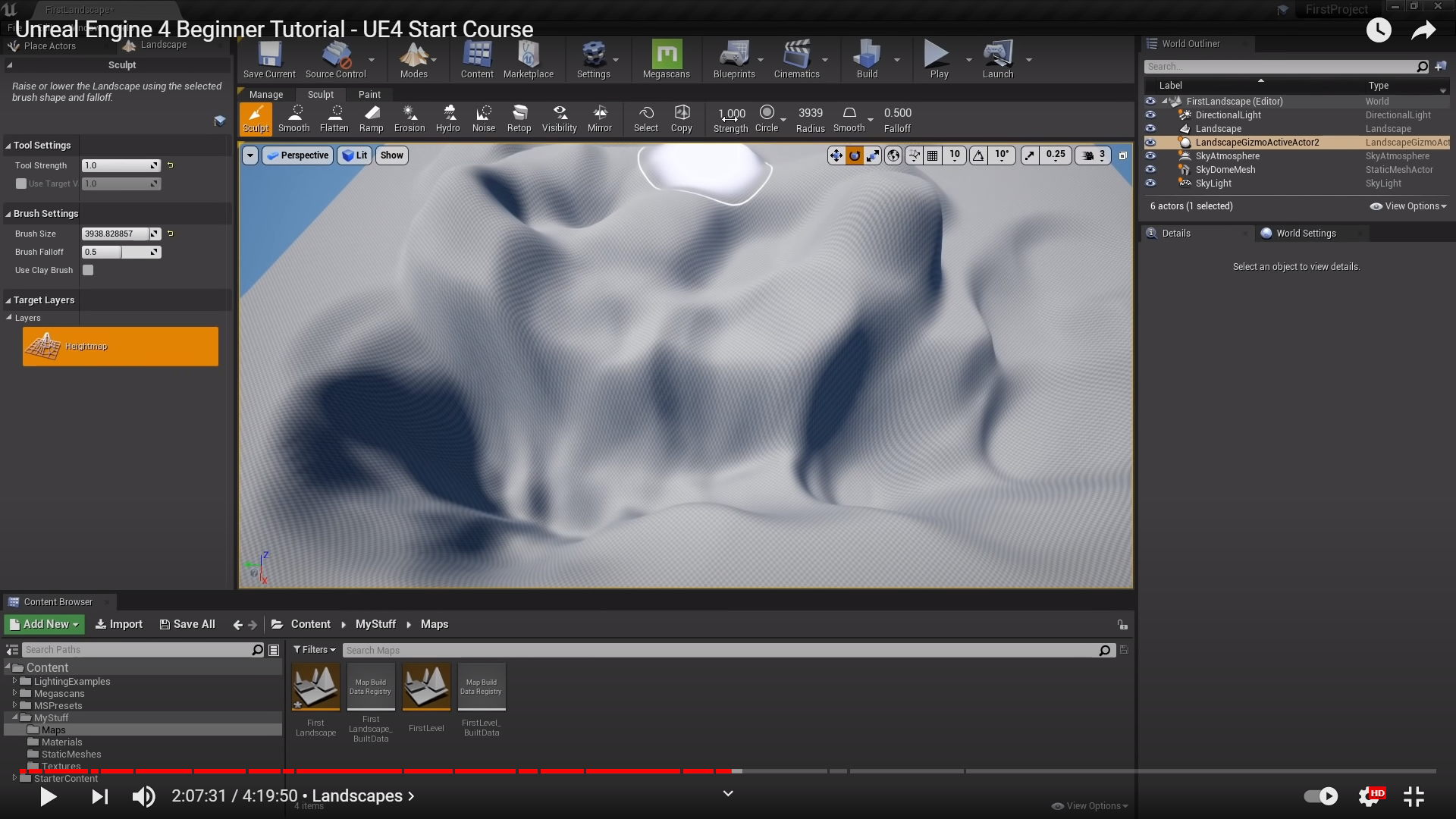
Task: Enable the Use Clay Brush checkbox
Action: (88, 270)
